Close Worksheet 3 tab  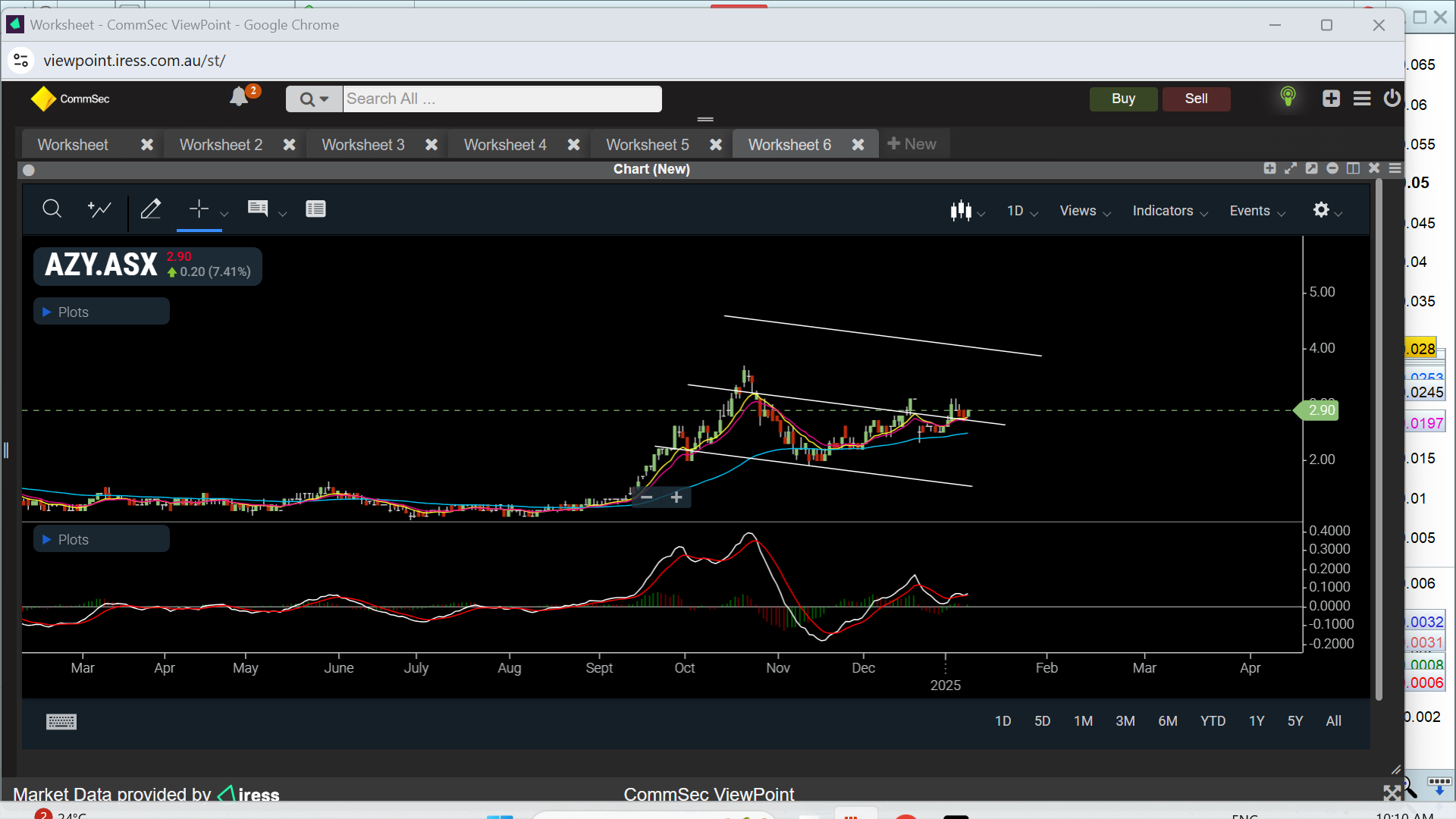[431, 144]
